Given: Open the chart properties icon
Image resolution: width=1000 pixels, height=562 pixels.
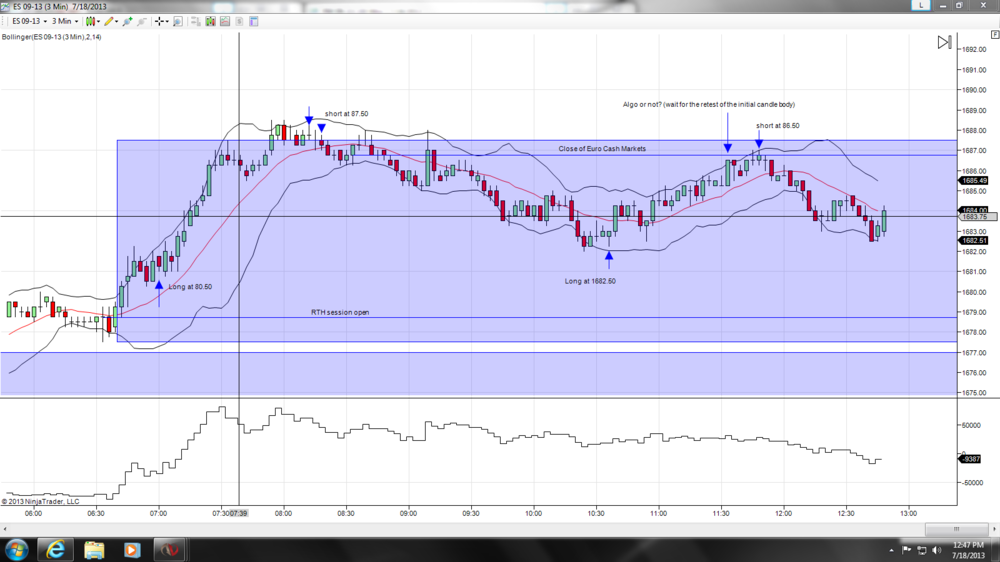Looking at the screenshot, I should coord(254,21).
